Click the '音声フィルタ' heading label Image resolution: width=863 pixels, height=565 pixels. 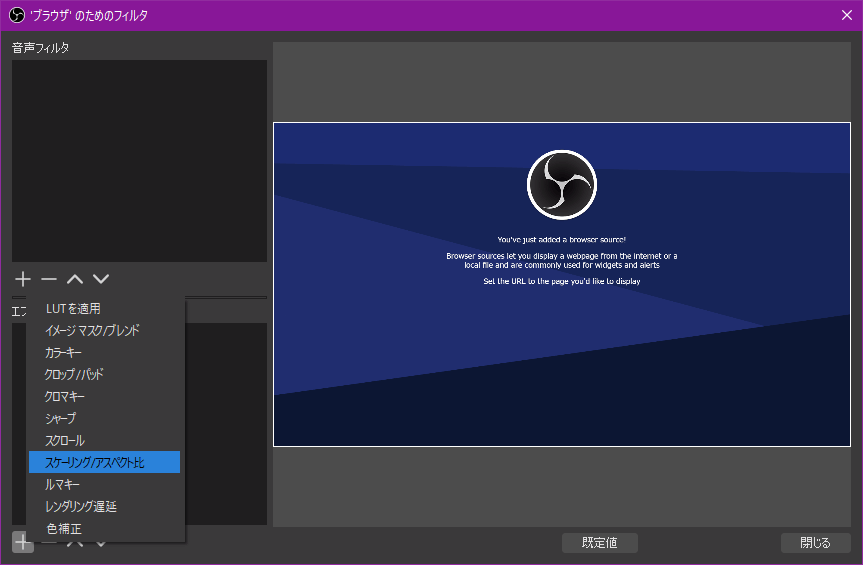tap(40, 48)
